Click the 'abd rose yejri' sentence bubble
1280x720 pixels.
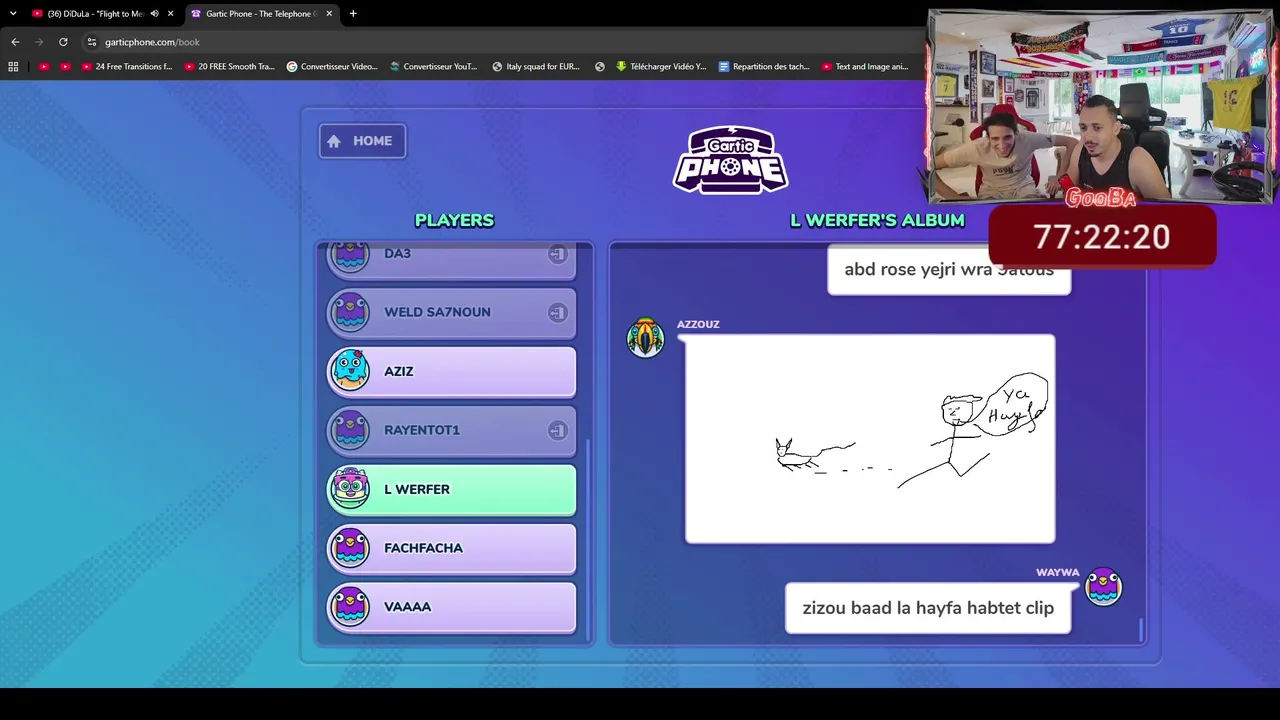[949, 270]
